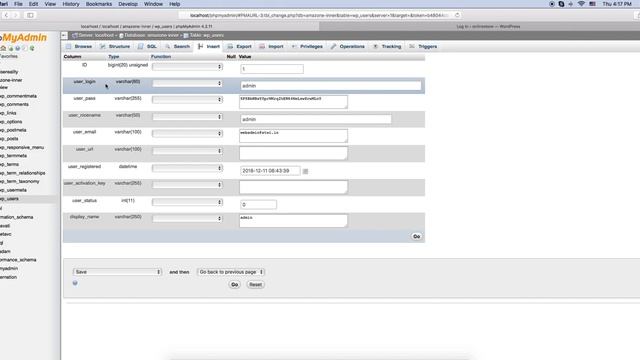This screenshot has width=640, height=360.
Task: Open the History menu
Action: pyautogui.click(x=71, y=4)
